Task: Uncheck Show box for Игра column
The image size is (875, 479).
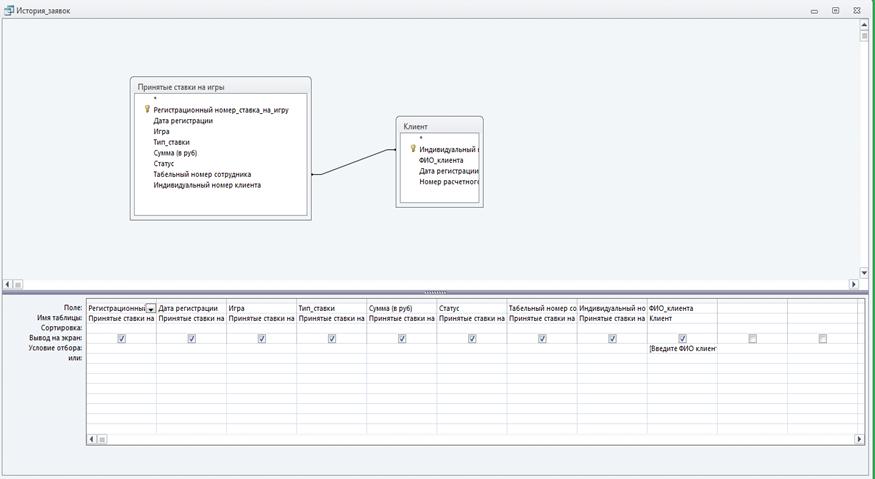Action: pos(262,339)
